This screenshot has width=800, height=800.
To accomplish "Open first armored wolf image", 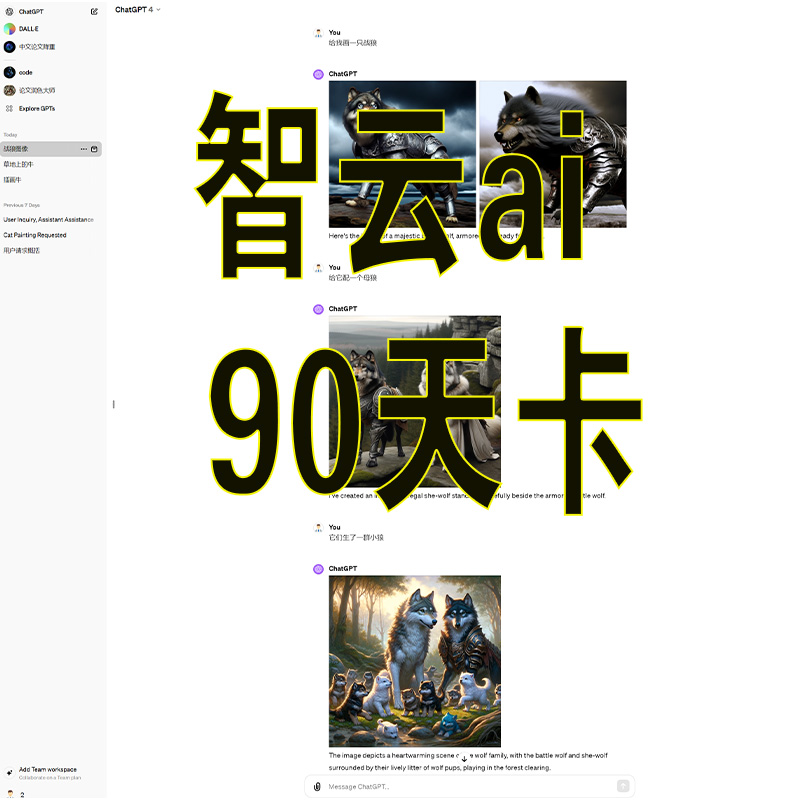I will point(402,154).
